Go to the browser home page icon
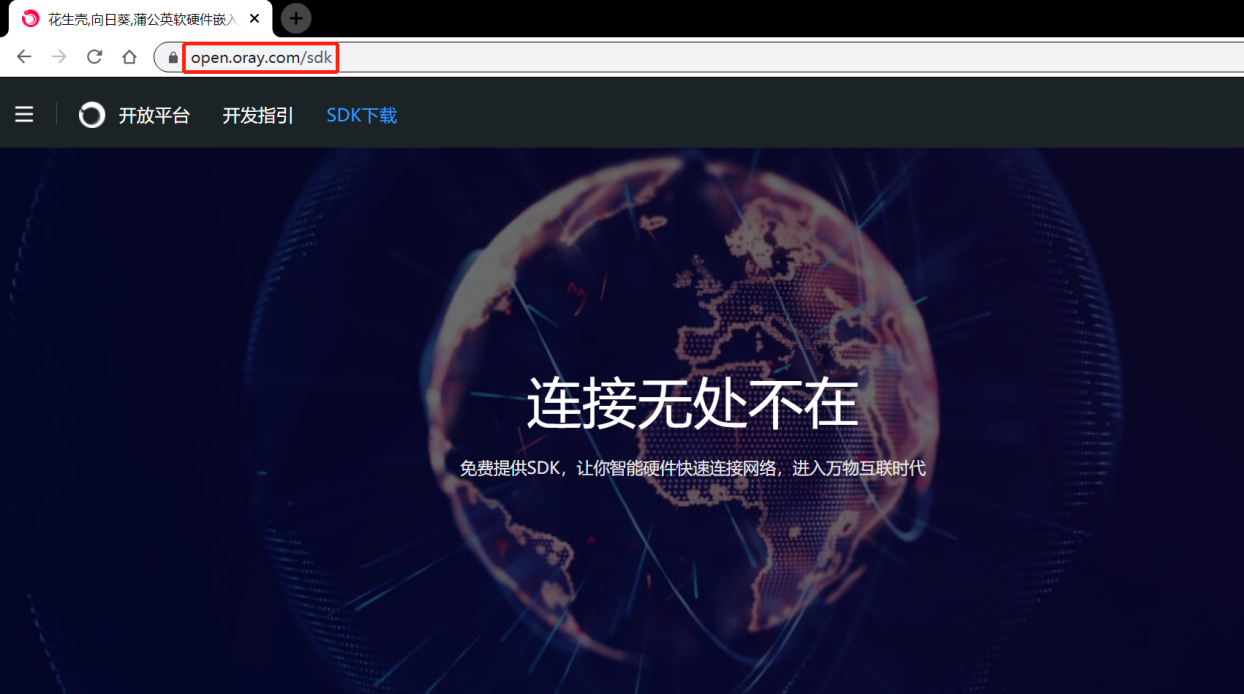Image resolution: width=1244 pixels, height=694 pixels. 129,57
